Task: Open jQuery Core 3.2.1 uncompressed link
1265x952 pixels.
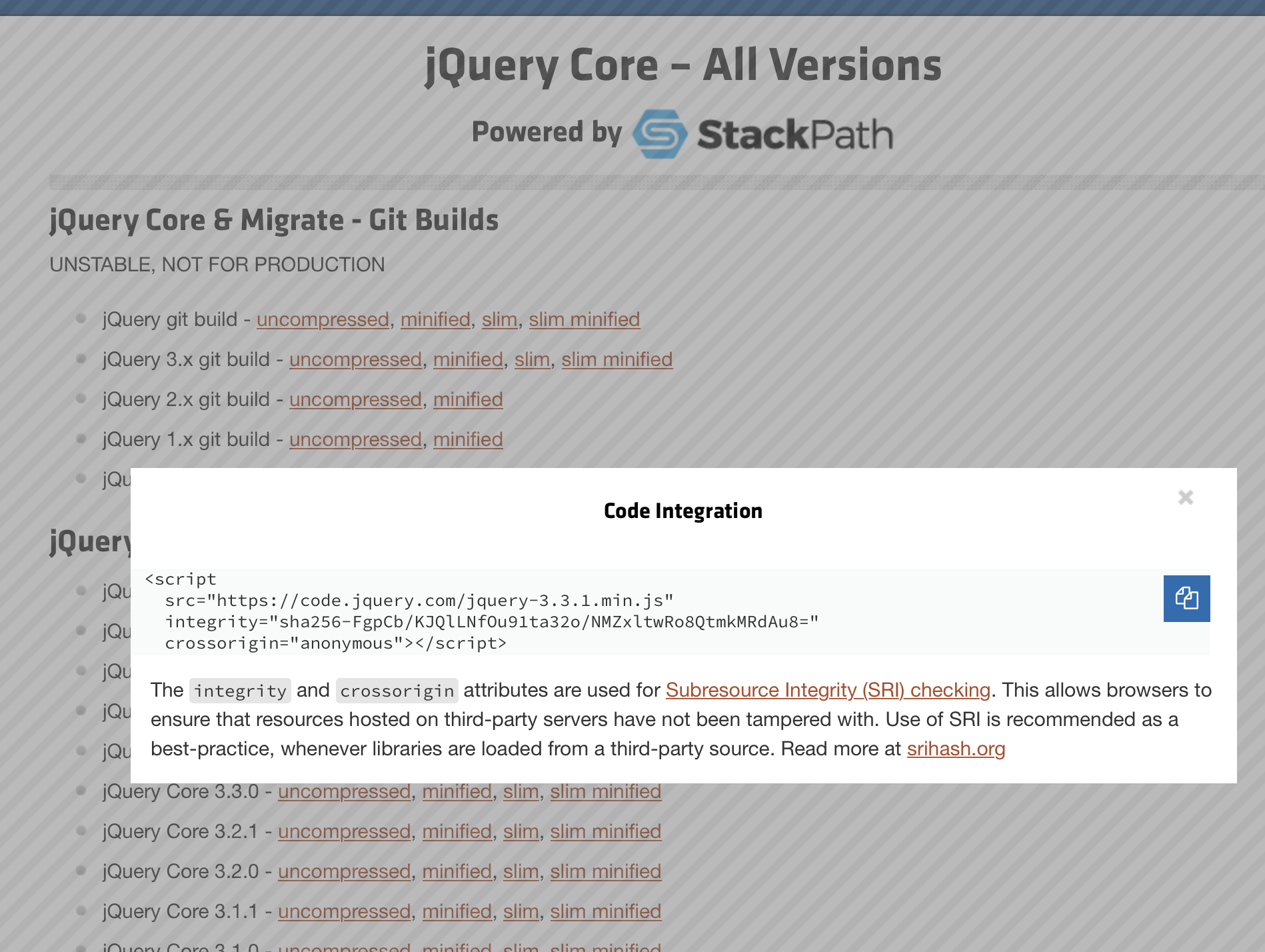Action: (344, 831)
